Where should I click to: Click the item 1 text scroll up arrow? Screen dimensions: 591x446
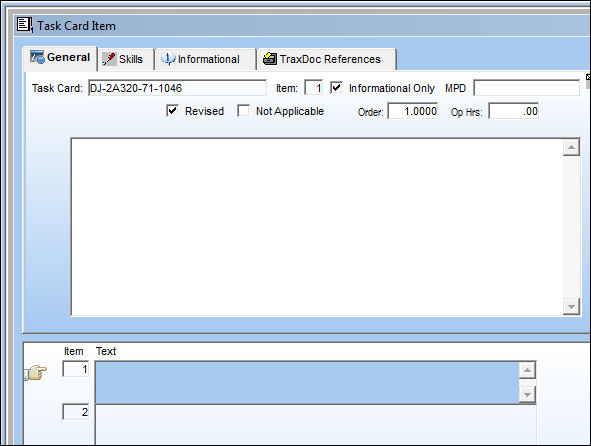click(527, 371)
